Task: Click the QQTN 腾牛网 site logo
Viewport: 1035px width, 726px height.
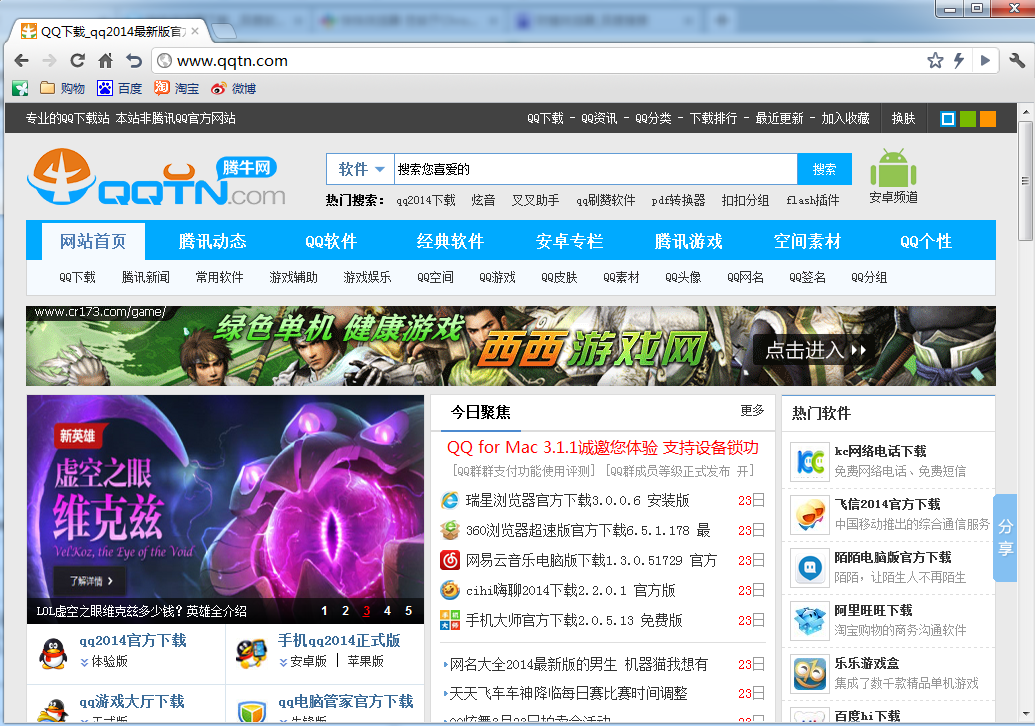Action: (156, 177)
